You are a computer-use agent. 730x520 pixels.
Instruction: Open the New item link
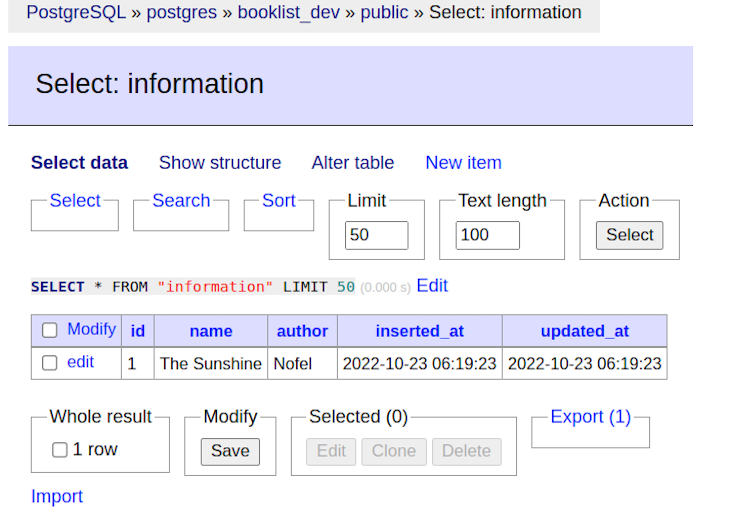[x=463, y=163]
